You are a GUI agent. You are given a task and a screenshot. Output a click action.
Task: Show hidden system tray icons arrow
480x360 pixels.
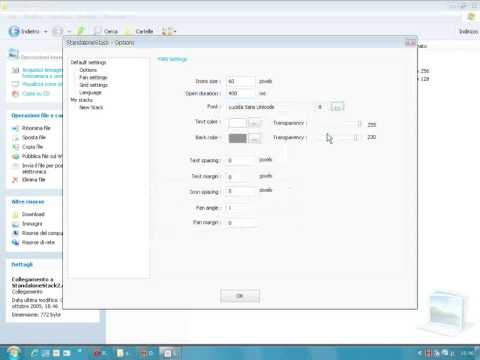(420, 353)
